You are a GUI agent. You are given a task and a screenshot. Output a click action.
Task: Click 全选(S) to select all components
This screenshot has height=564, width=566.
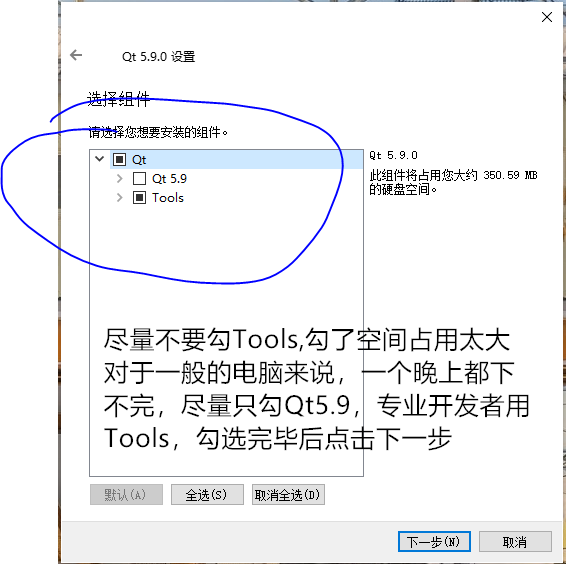click(x=207, y=494)
